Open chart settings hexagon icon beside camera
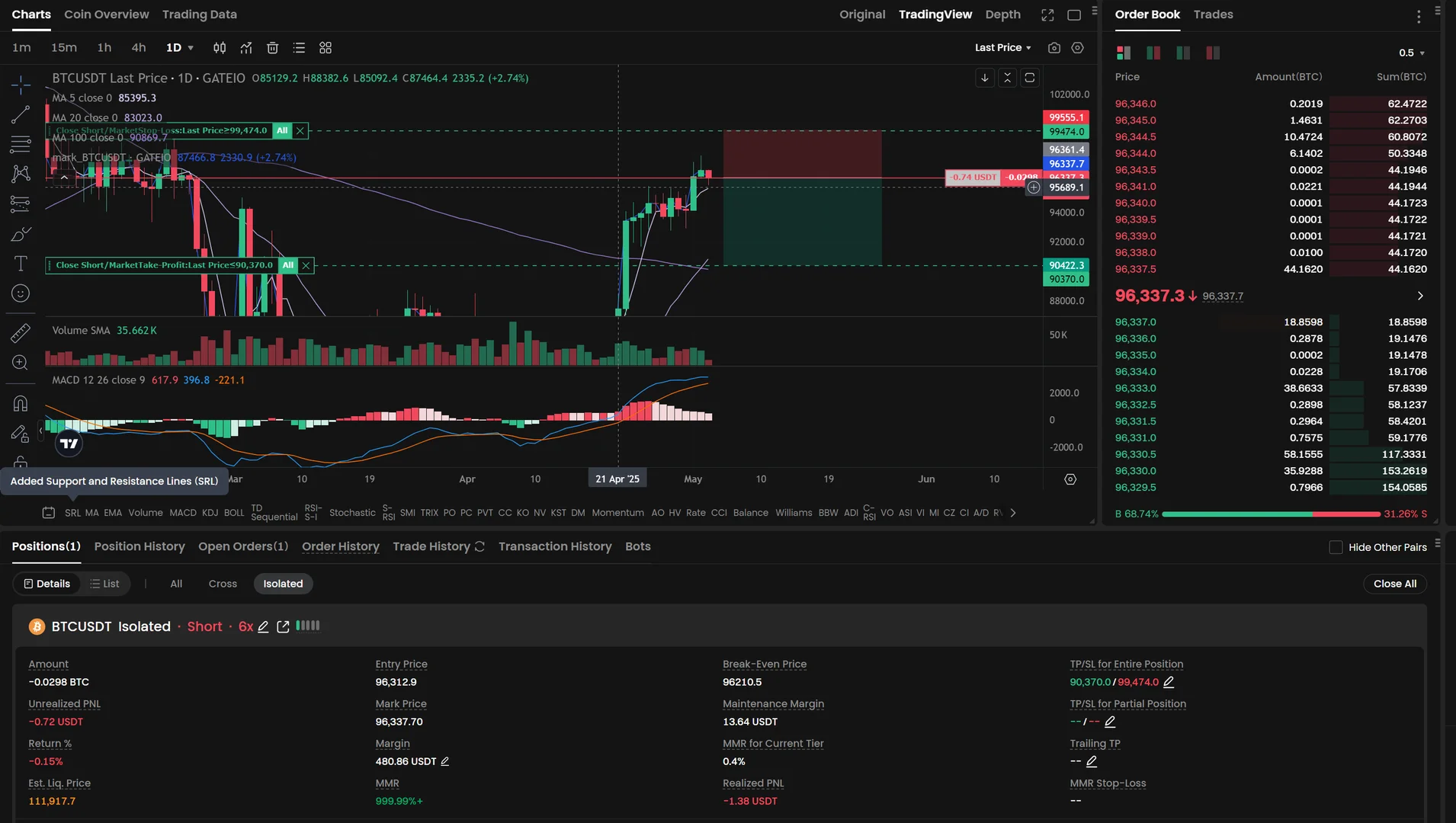1456x823 pixels. [x=1077, y=48]
